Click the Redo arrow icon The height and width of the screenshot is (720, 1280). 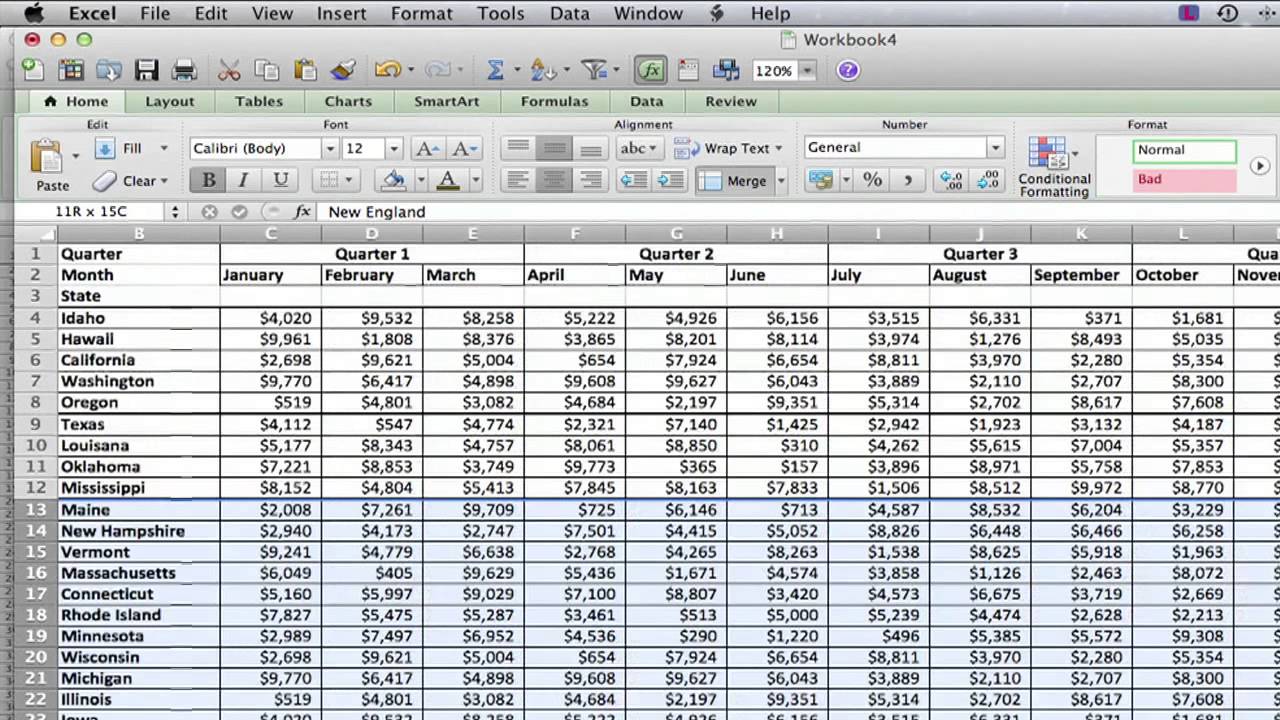coord(438,70)
